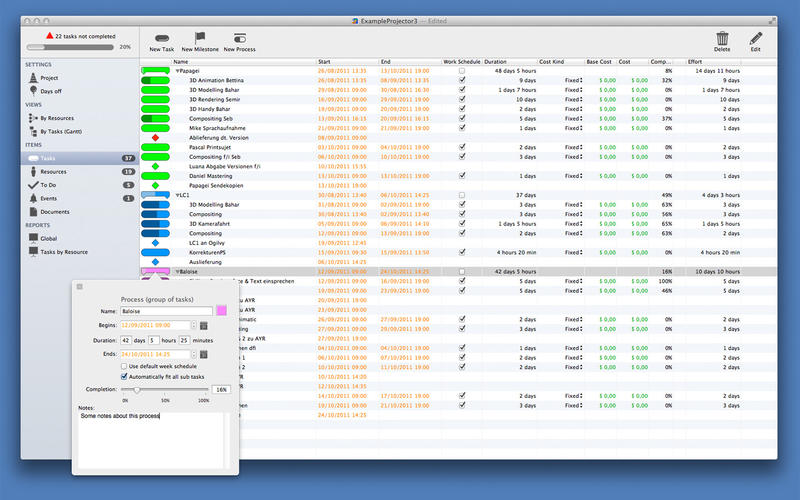Sort by the Start column header
The width and height of the screenshot is (800, 500).
tap(347, 62)
